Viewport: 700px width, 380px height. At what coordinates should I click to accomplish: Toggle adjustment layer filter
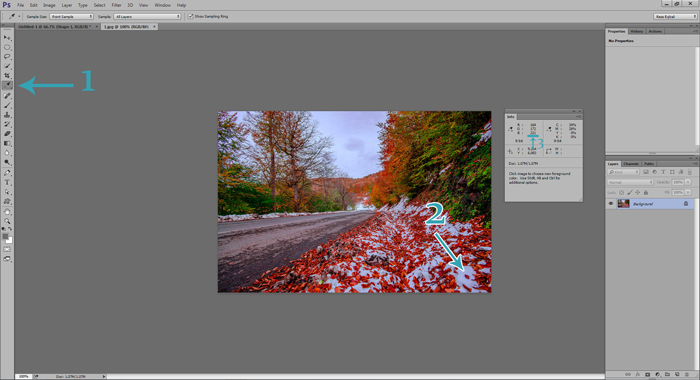click(654, 172)
